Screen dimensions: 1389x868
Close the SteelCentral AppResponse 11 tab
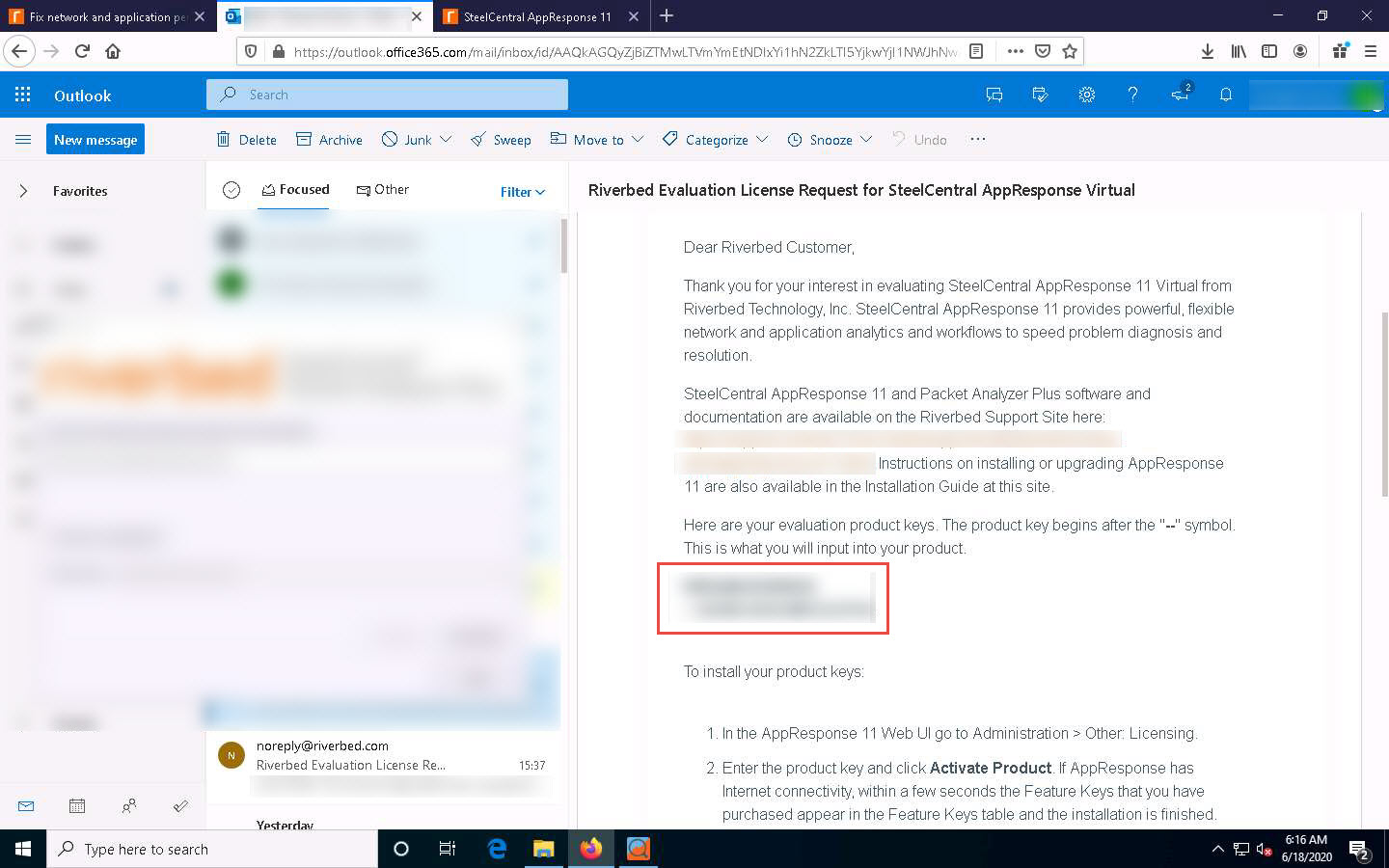(x=633, y=16)
